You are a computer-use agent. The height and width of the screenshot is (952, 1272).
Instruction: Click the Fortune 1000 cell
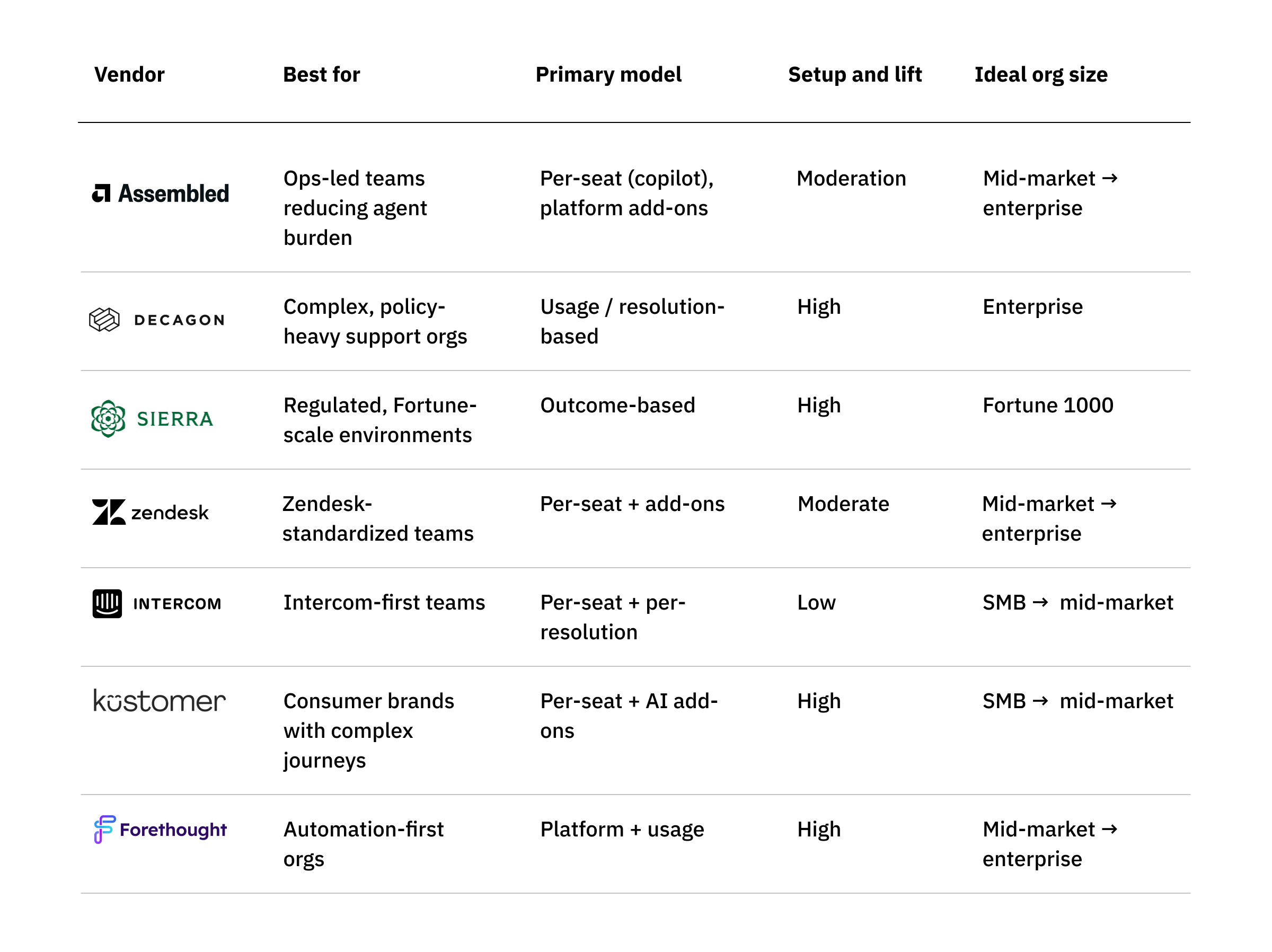[1048, 405]
